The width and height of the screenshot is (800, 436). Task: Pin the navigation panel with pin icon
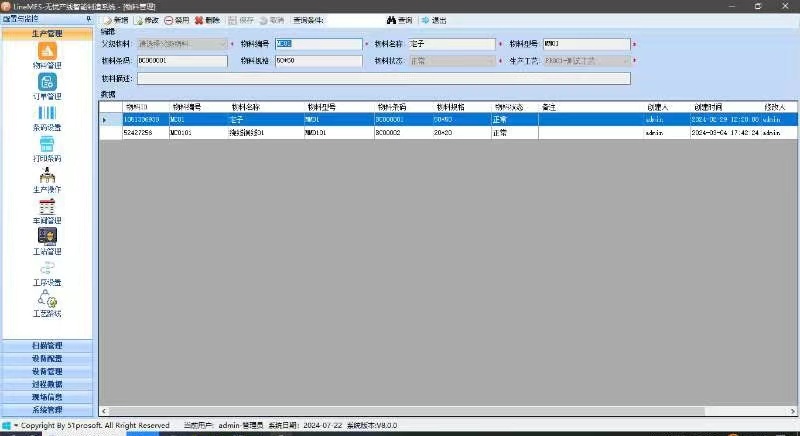click(89, 18)
